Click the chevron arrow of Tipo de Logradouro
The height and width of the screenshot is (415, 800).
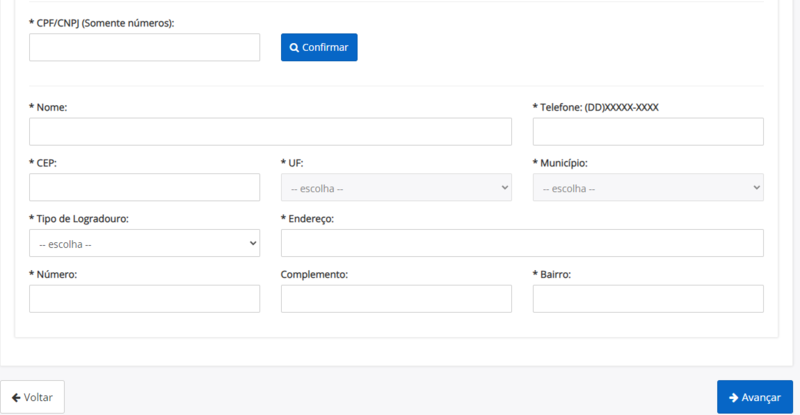point(253,243)
